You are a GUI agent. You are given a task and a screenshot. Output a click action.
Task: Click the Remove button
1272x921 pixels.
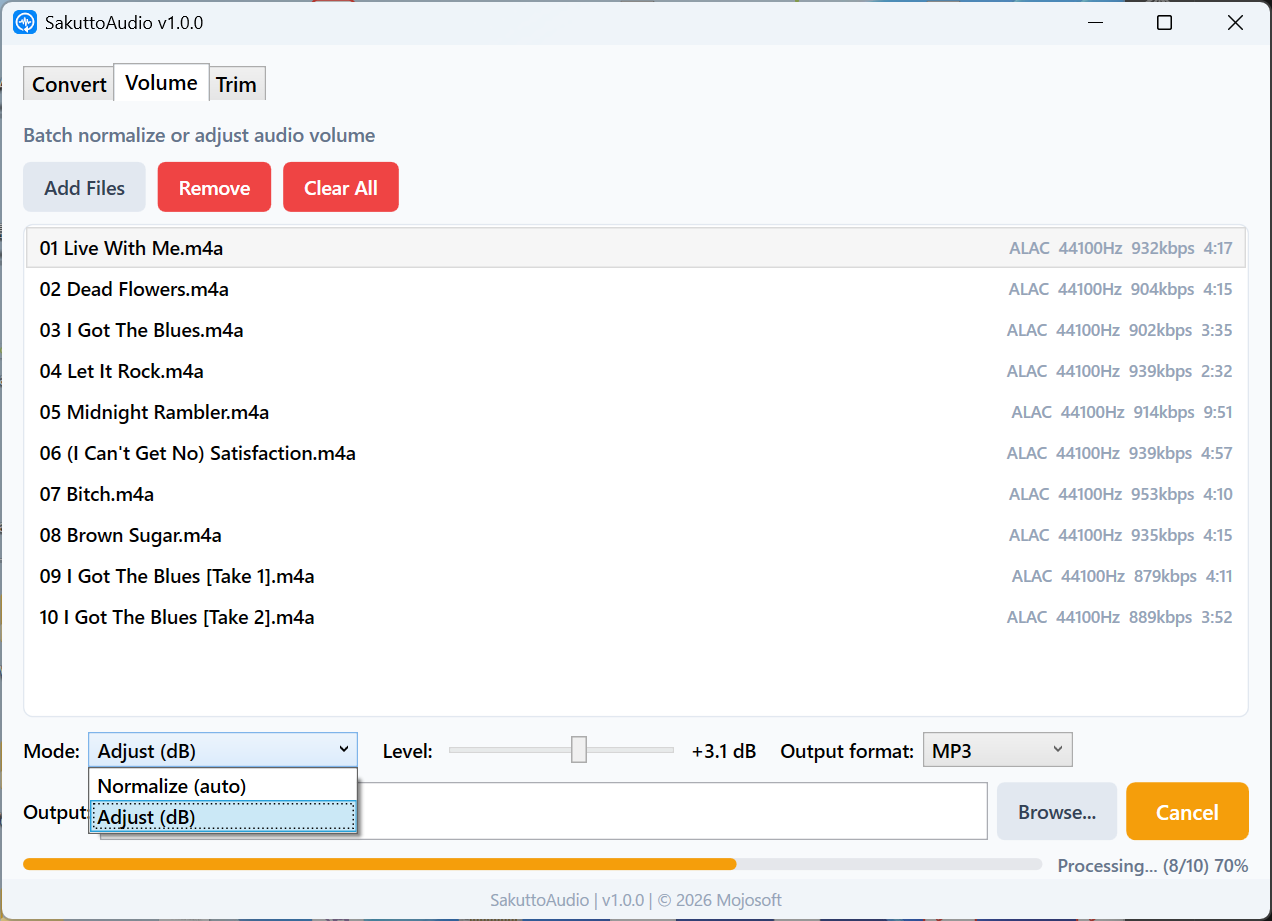(214, 187)
